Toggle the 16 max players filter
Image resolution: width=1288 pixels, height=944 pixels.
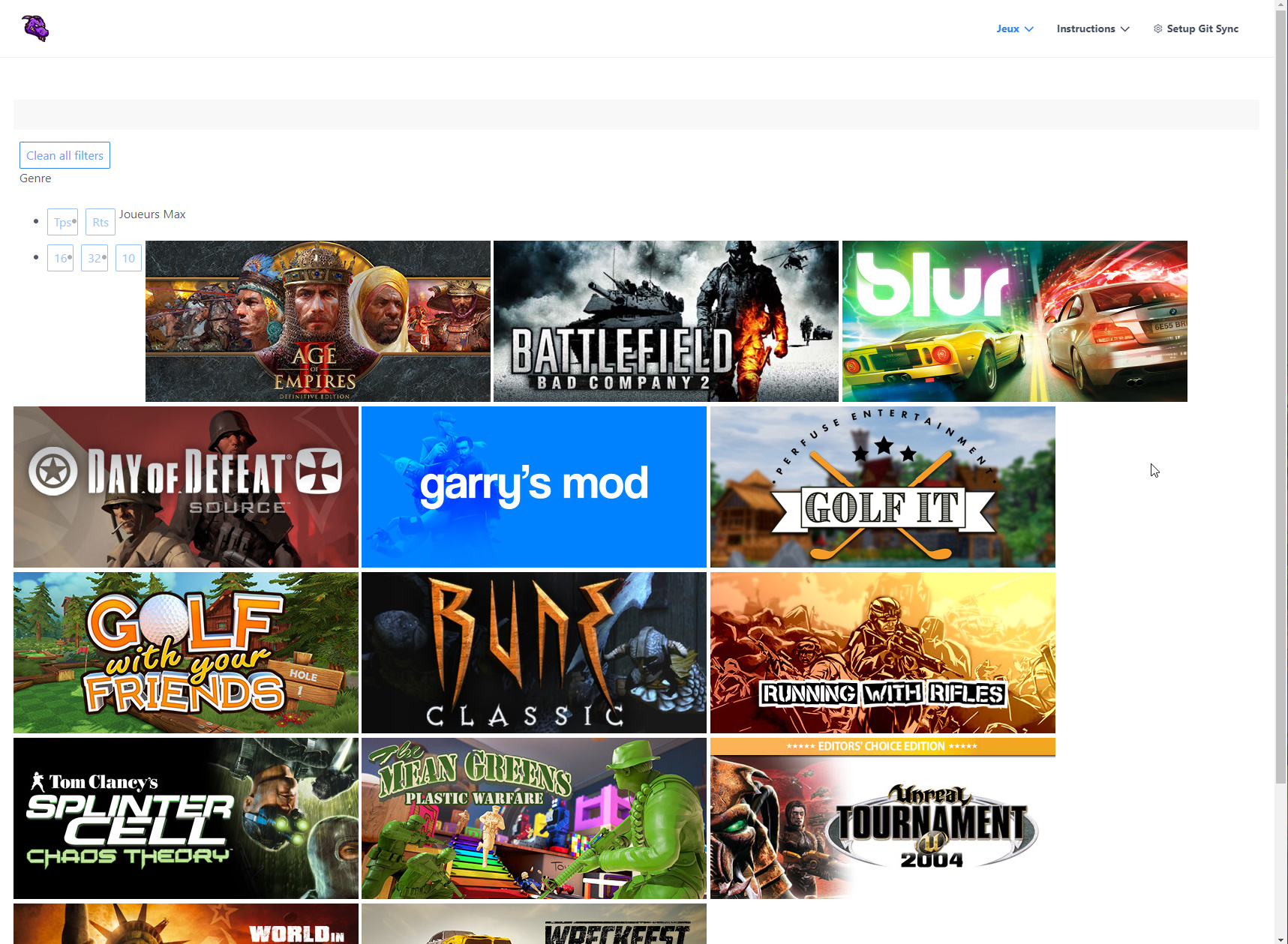click(x=60, y=258)
